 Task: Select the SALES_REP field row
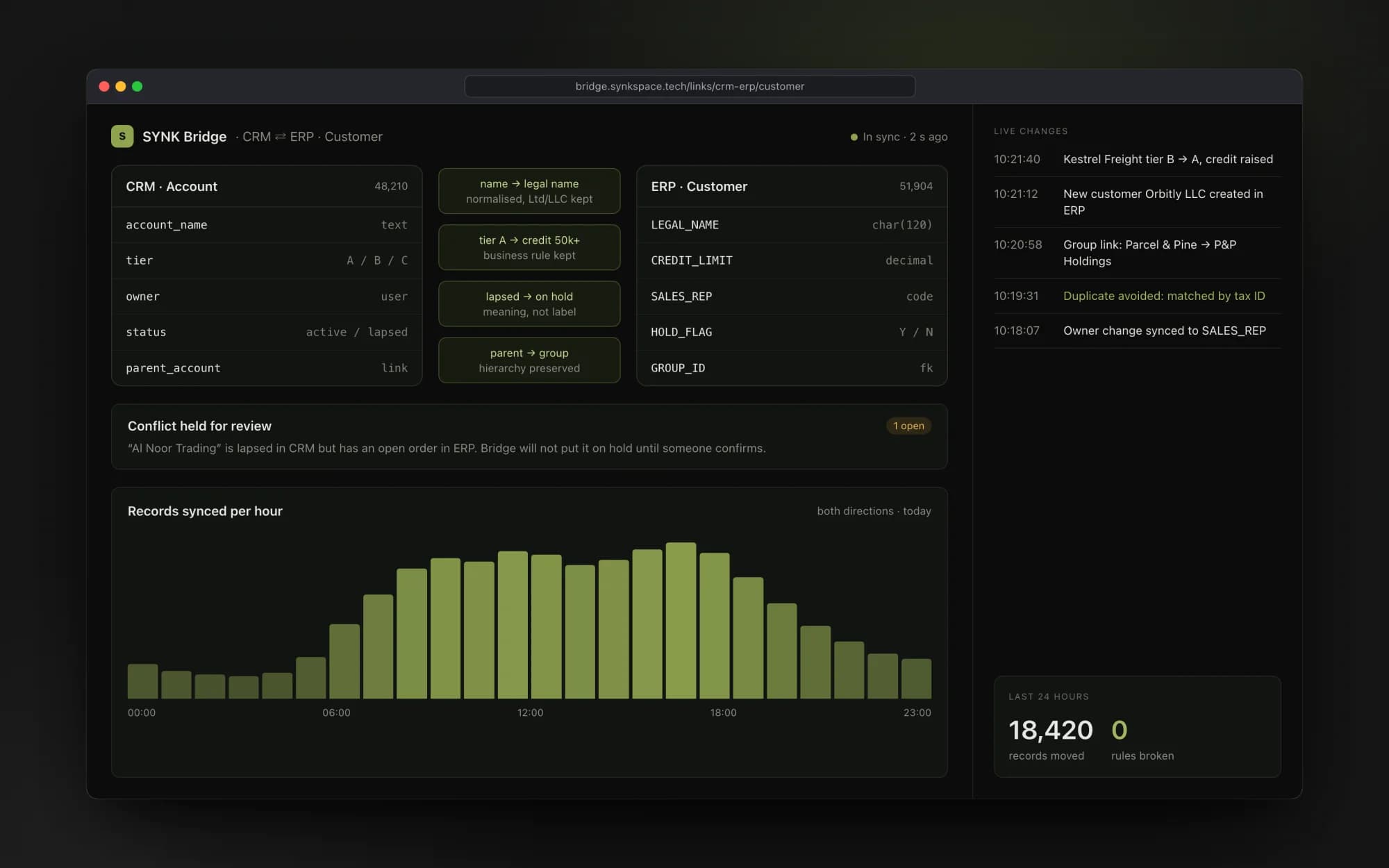[792, 297]
